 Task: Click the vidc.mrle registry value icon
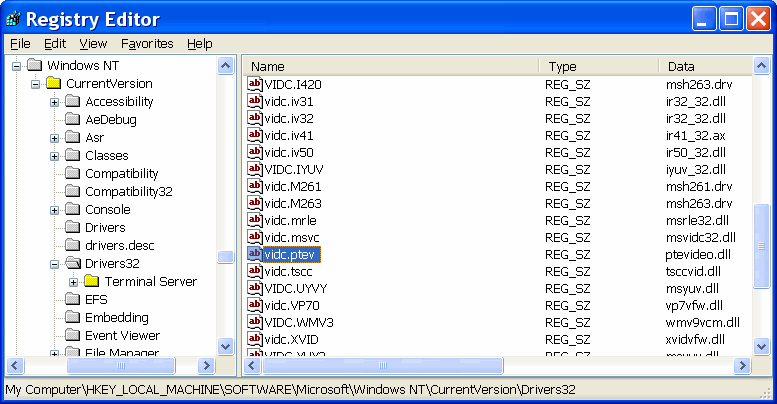tap(254, 220)
